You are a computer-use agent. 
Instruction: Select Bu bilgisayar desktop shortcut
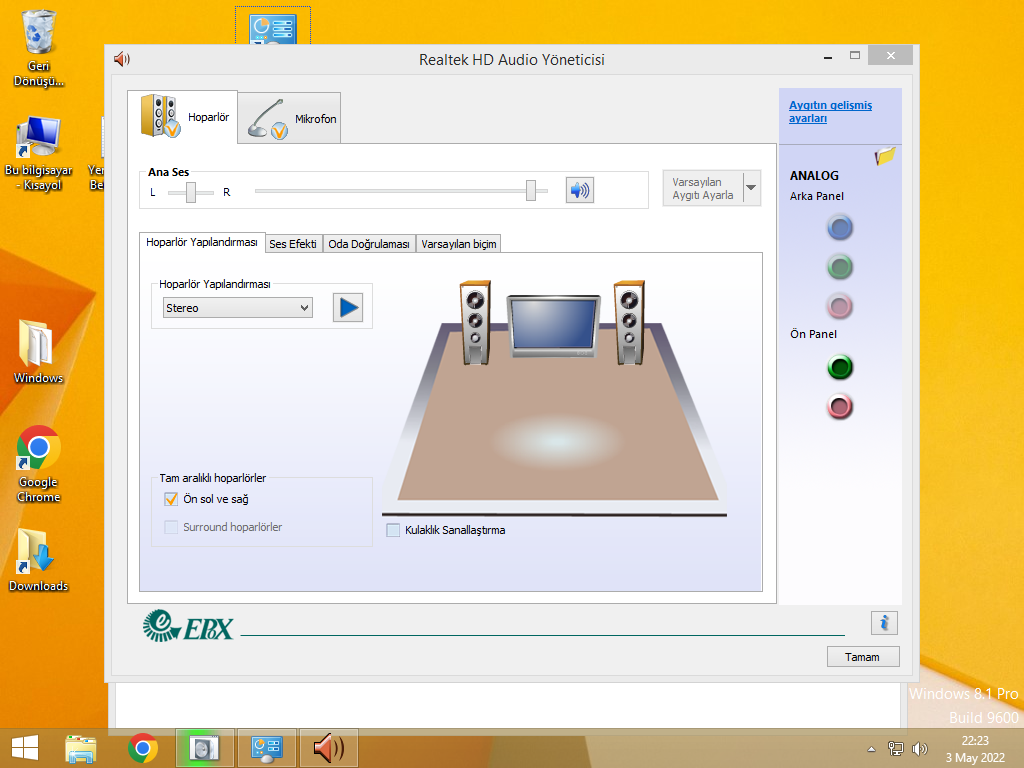(39, 154)
